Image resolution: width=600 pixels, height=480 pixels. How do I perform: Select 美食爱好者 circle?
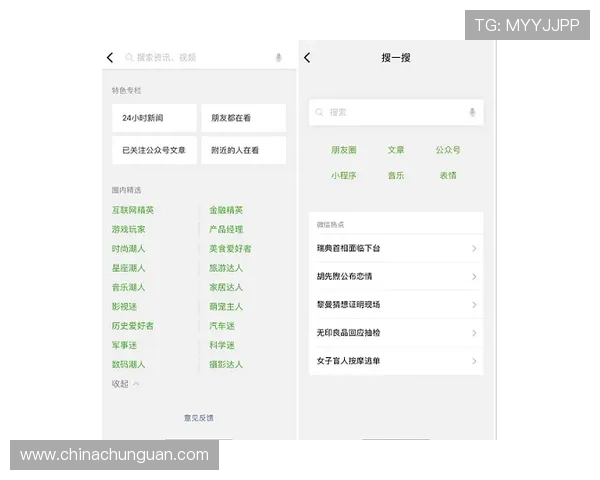coord(230,249)
